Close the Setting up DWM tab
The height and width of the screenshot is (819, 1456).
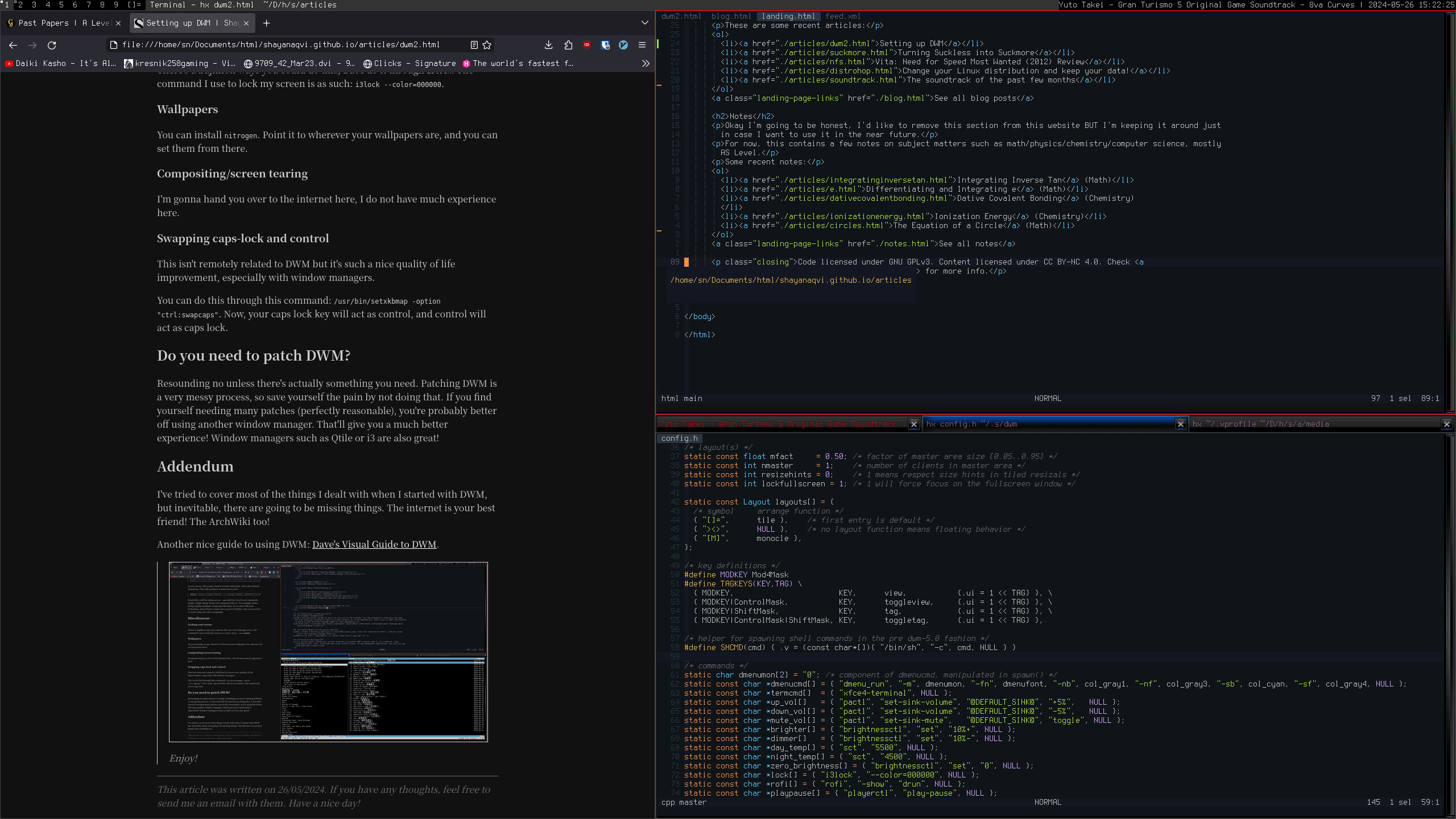[246, 23]
